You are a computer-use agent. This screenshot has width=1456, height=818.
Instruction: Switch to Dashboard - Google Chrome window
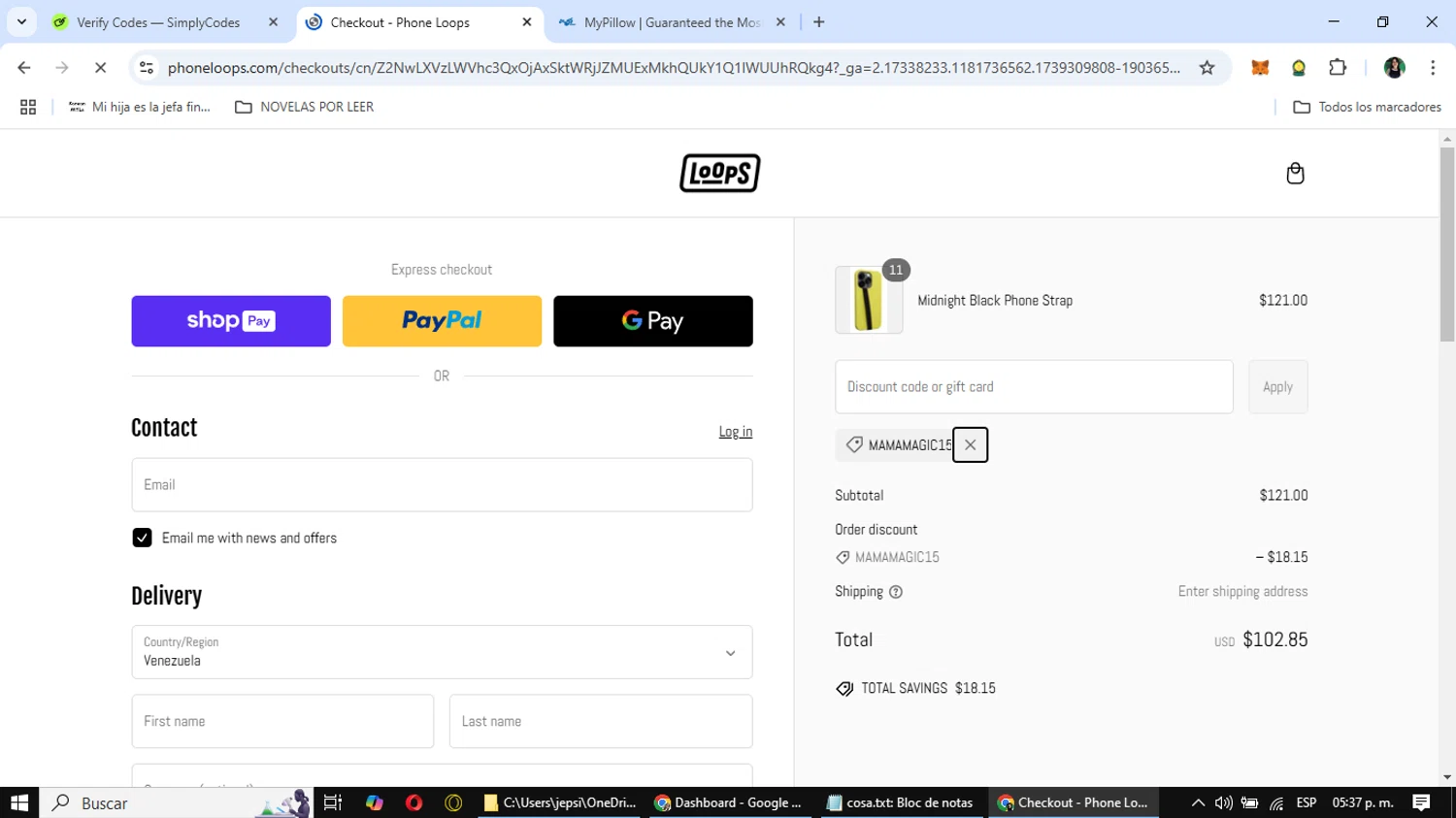(729, 802)
